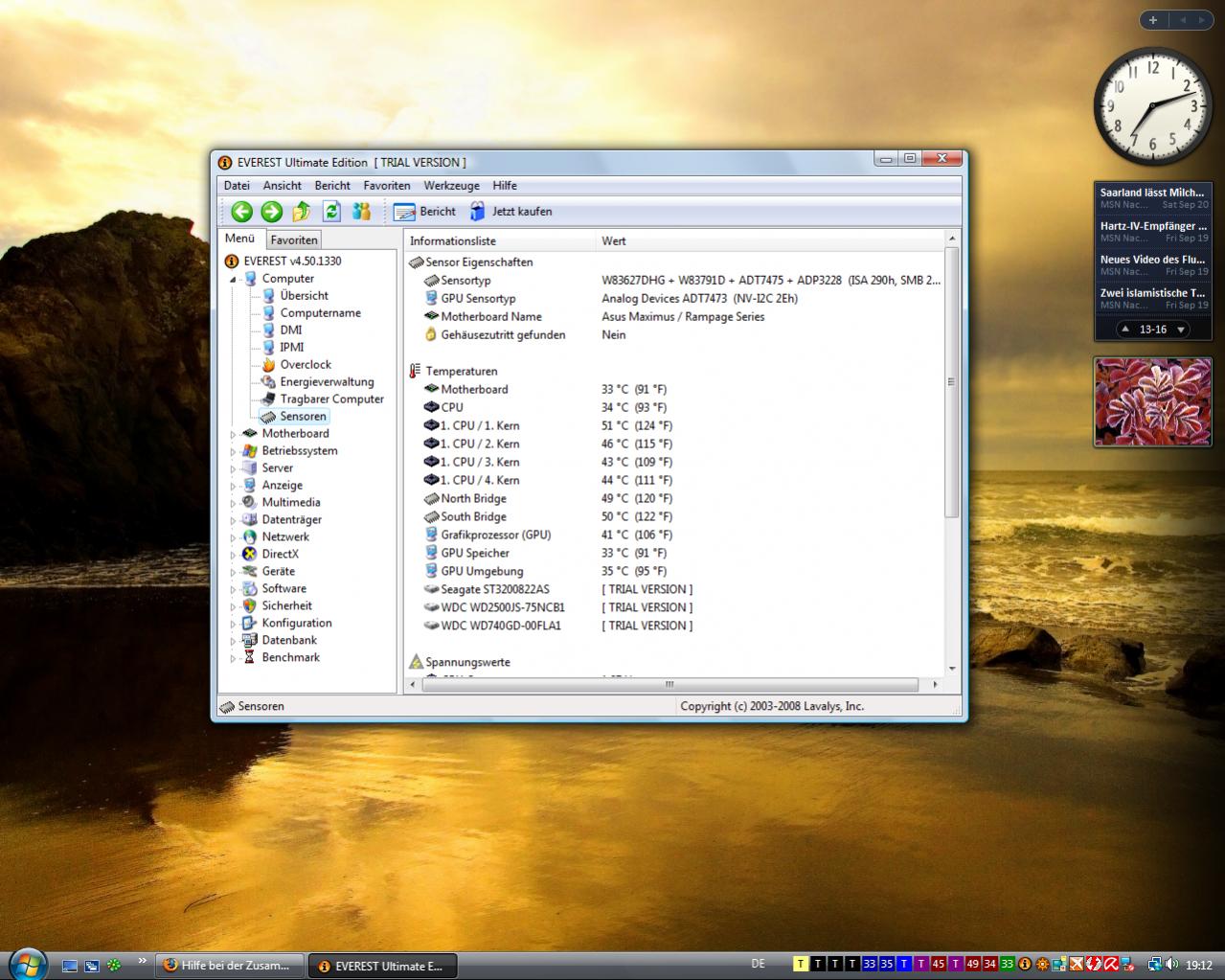Select Übersicht in the tree
The width and height of the screenshot is (1225, 980).
point(304,296)
